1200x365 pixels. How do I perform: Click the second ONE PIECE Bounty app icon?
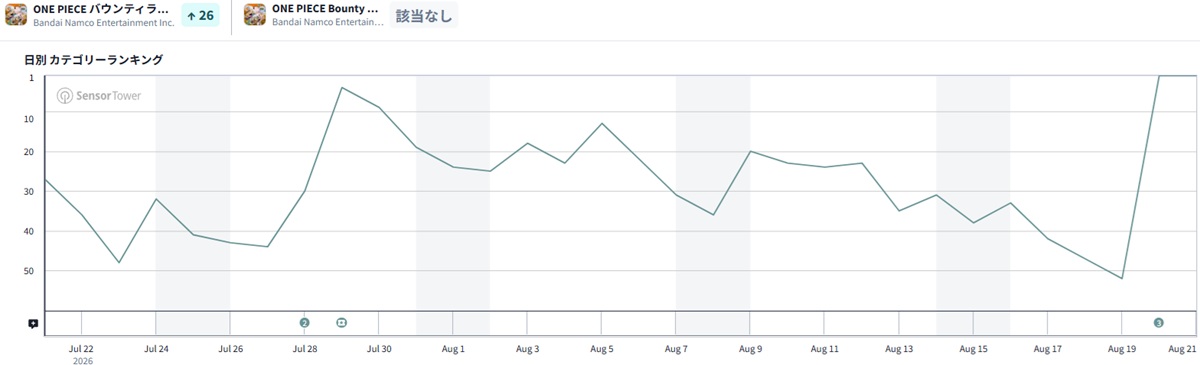click(x=255, y=15)
